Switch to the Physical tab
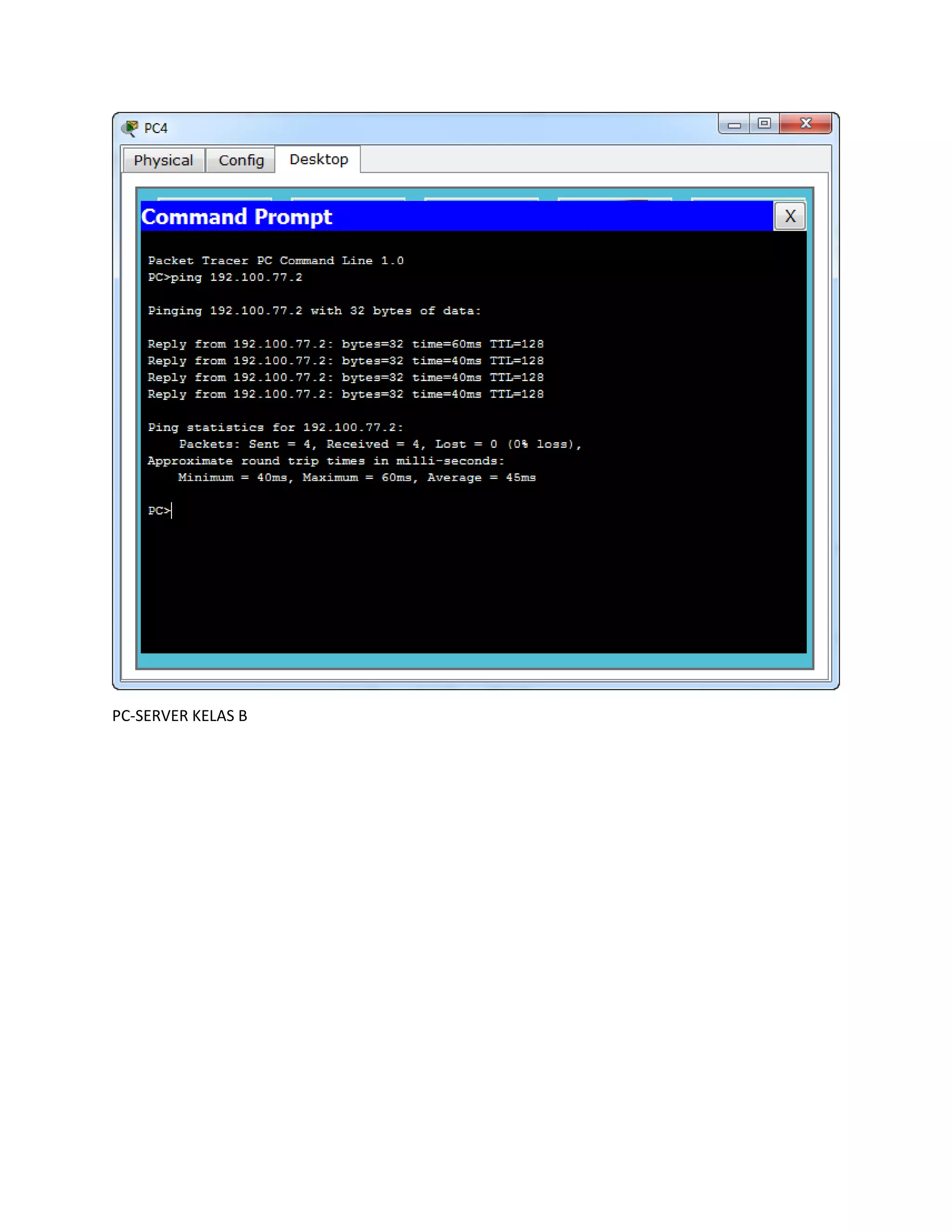 [x=163, y=161]
